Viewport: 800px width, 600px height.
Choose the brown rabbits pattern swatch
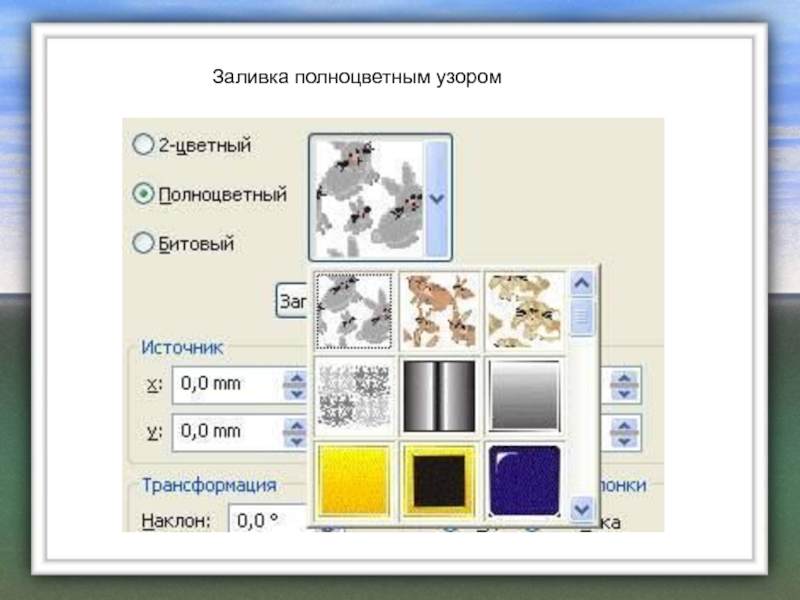pos(440,310)
